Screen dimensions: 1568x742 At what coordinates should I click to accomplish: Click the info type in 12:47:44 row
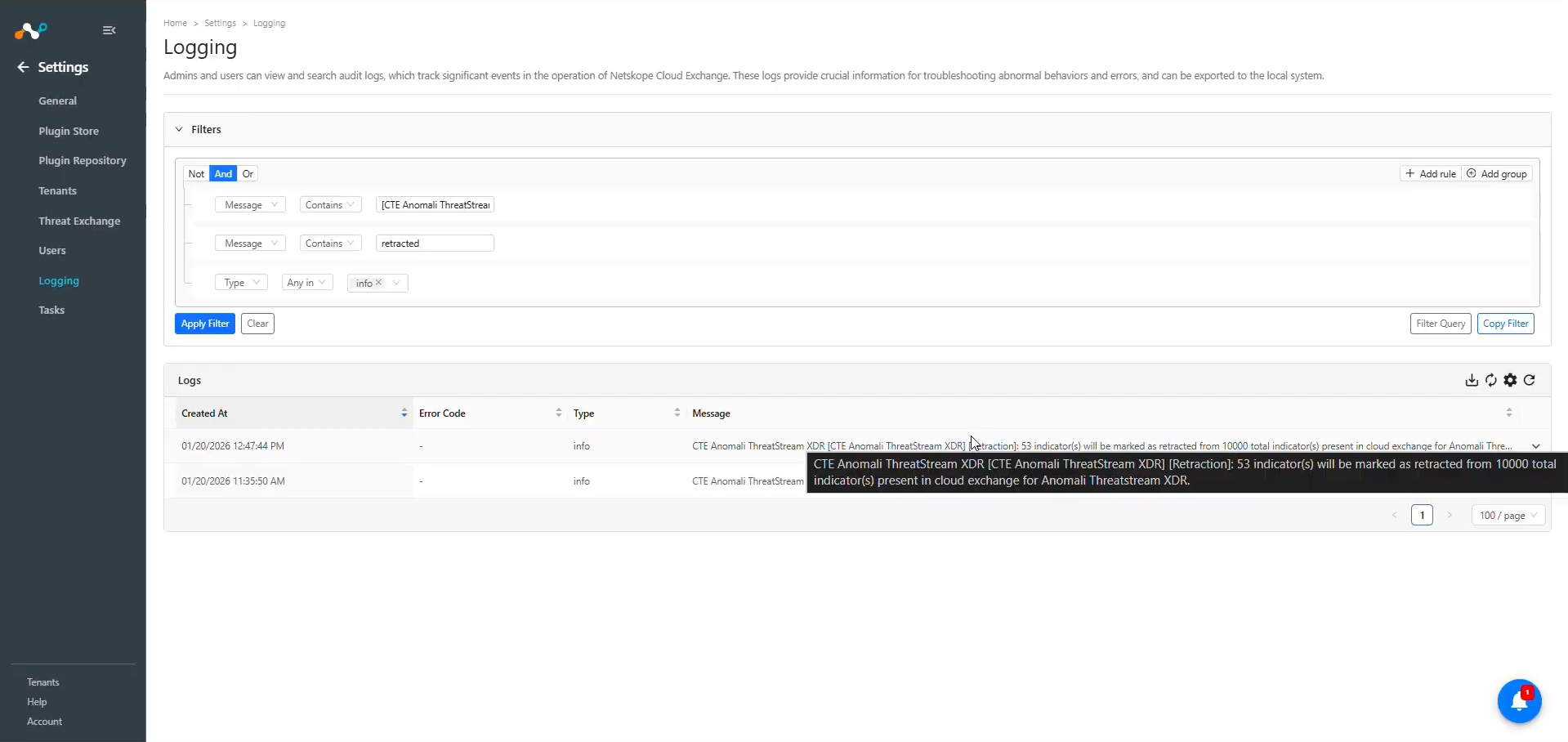point(582,446)
